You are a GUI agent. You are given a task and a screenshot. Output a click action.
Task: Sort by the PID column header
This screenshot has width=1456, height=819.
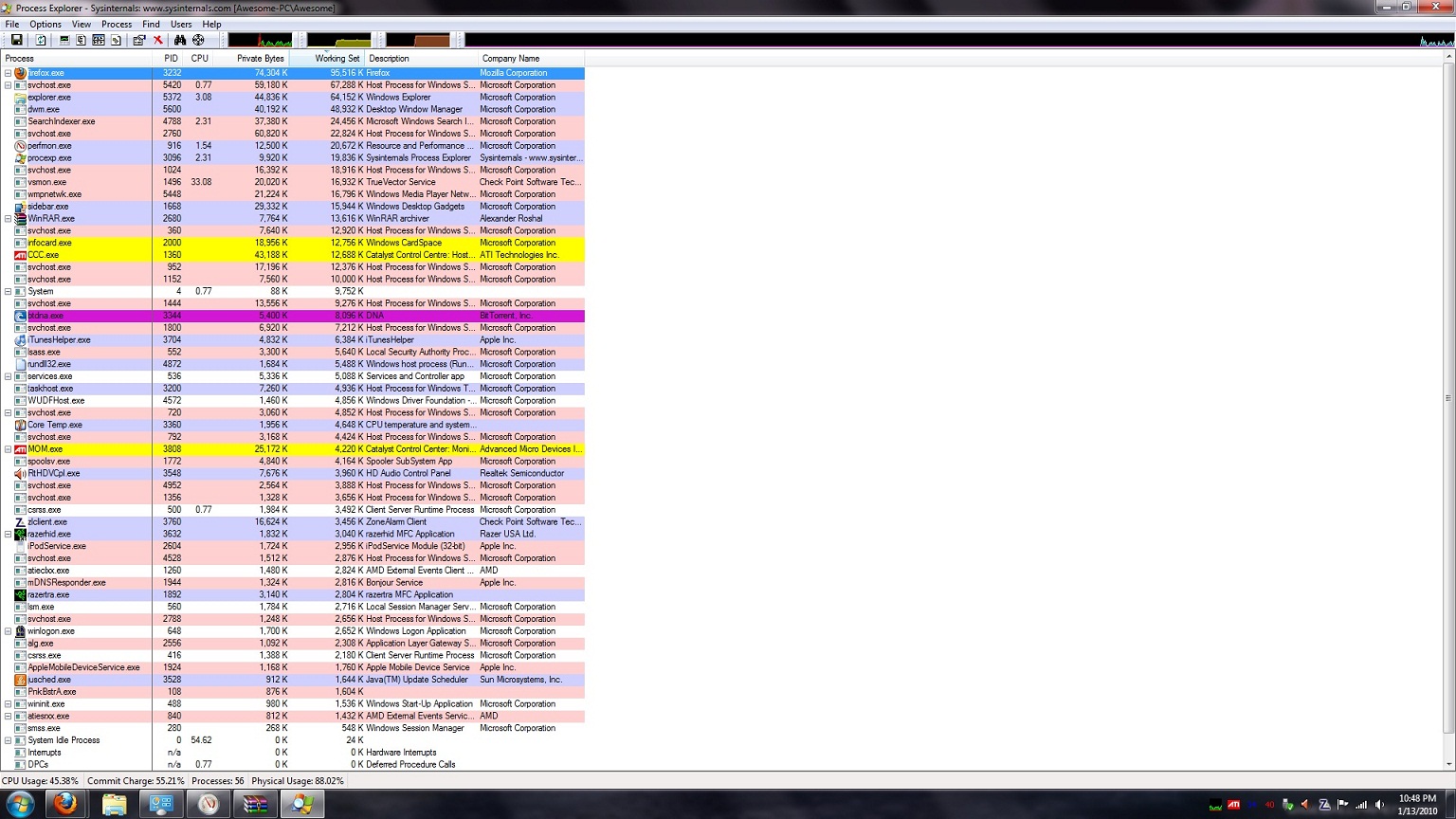click(169, 59)
